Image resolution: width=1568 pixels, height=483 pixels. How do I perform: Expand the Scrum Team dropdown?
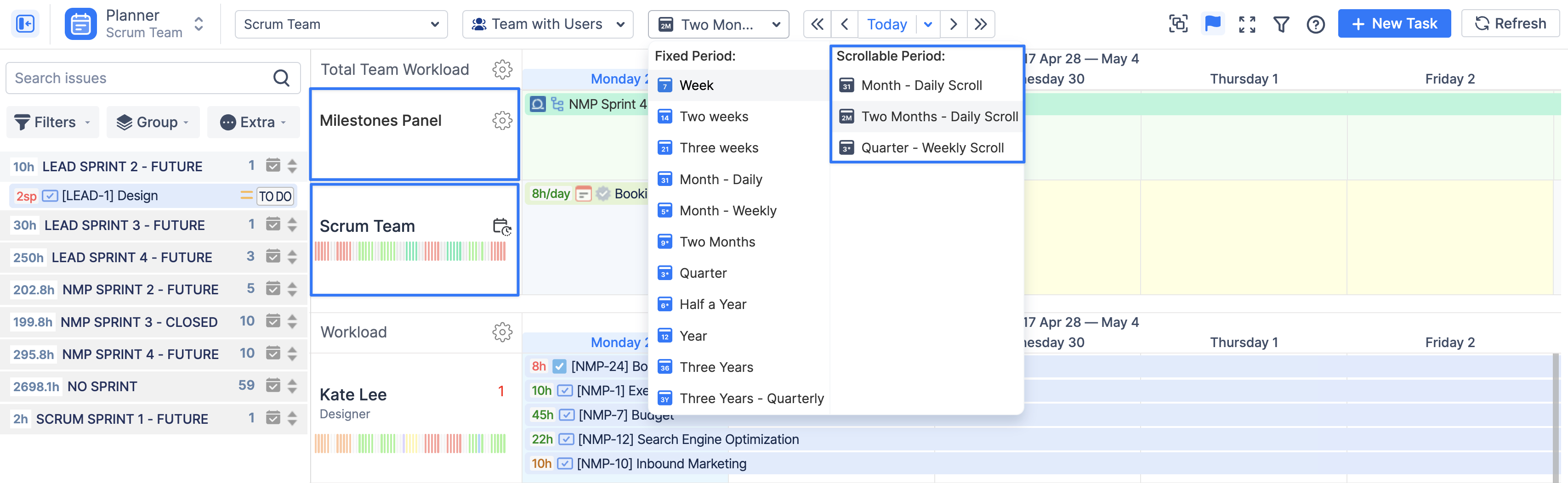coord(341,24)
